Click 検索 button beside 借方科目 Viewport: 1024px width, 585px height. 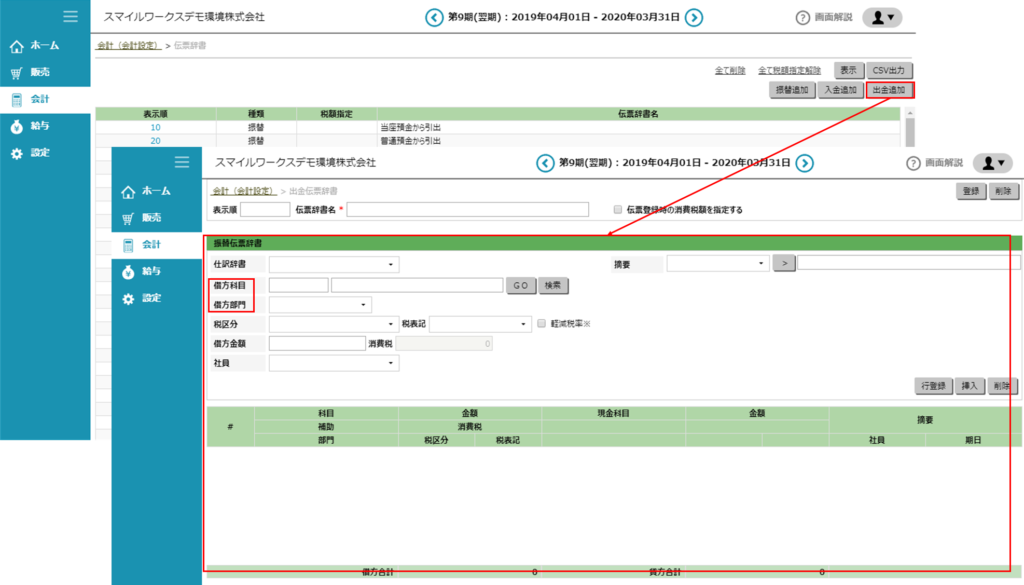click(x=553, y=285)
